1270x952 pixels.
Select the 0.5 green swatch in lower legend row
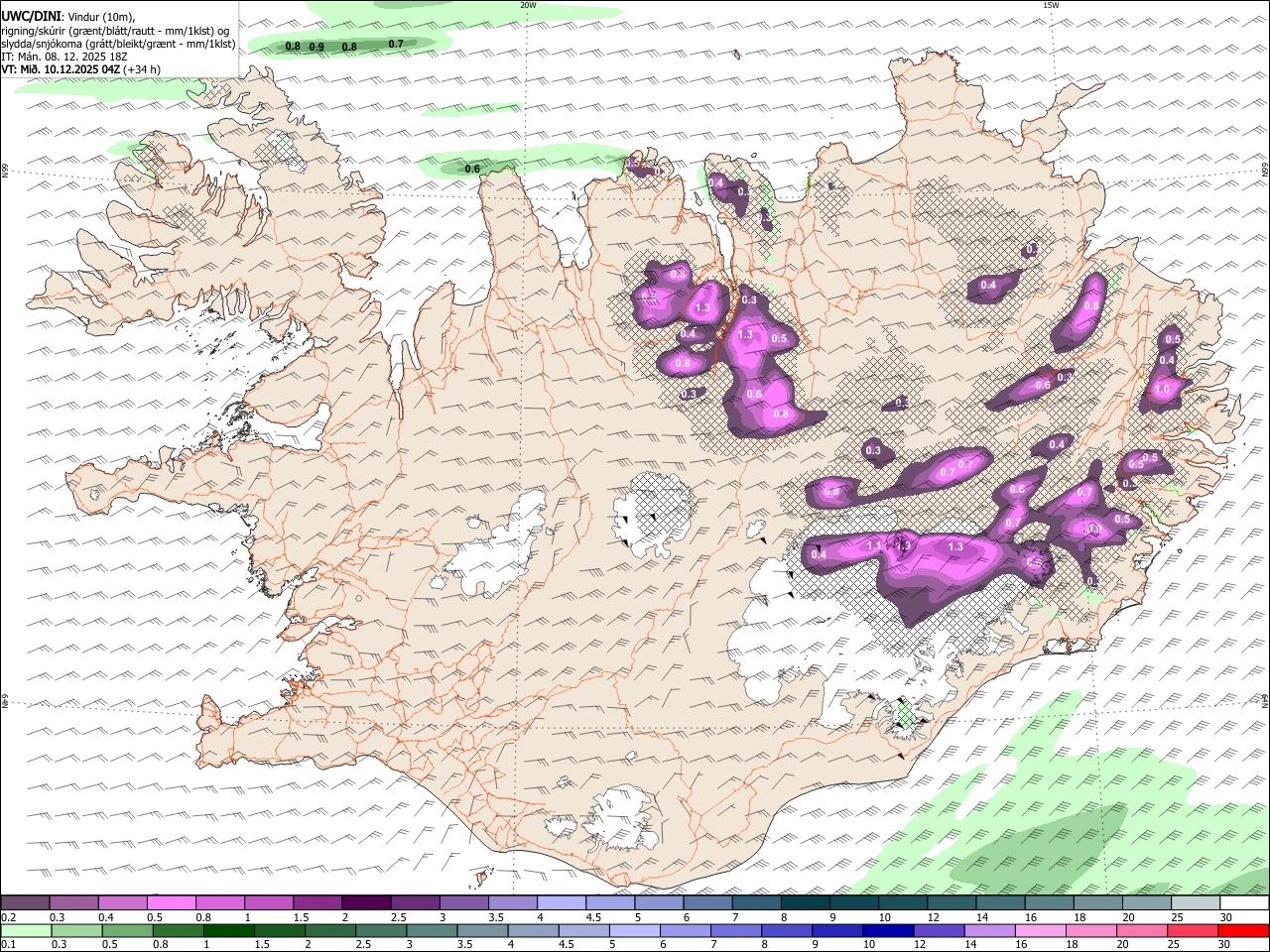pyautogui.click(x=128, y=930)
